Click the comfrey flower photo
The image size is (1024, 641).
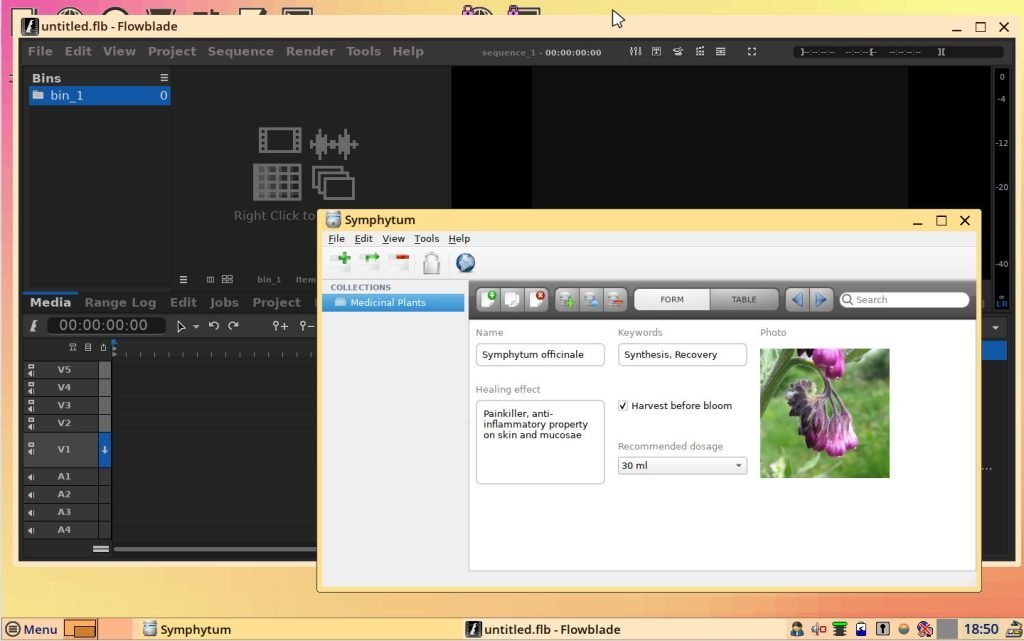[x=824, y=413]
